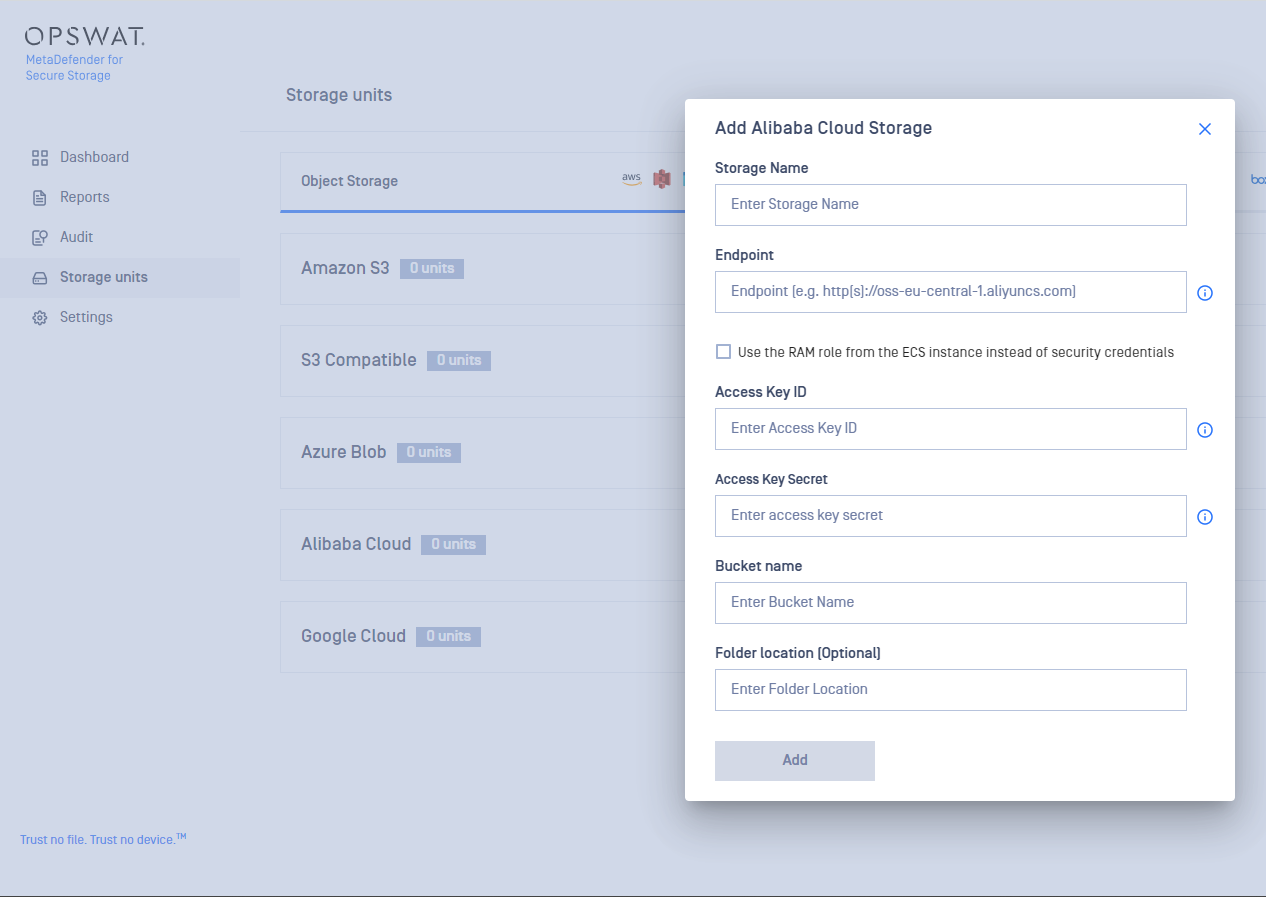Click the Google Cloud row title
This screenshot has height=897, width=1266.
click(353, 636)
